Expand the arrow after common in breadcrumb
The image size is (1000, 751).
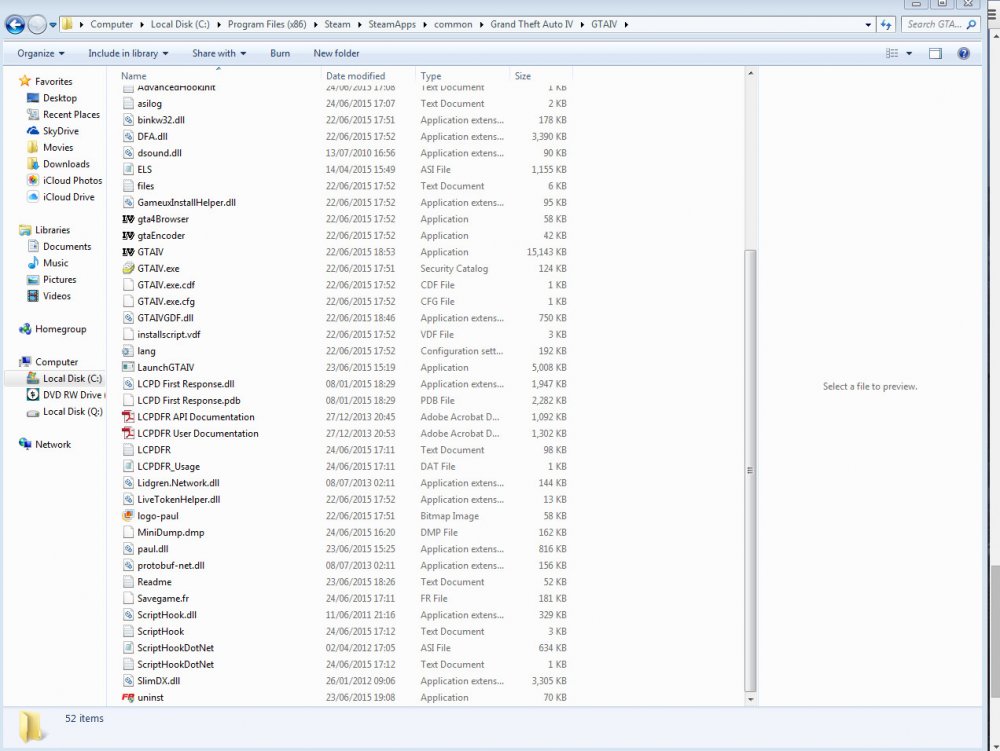[481, 25]
